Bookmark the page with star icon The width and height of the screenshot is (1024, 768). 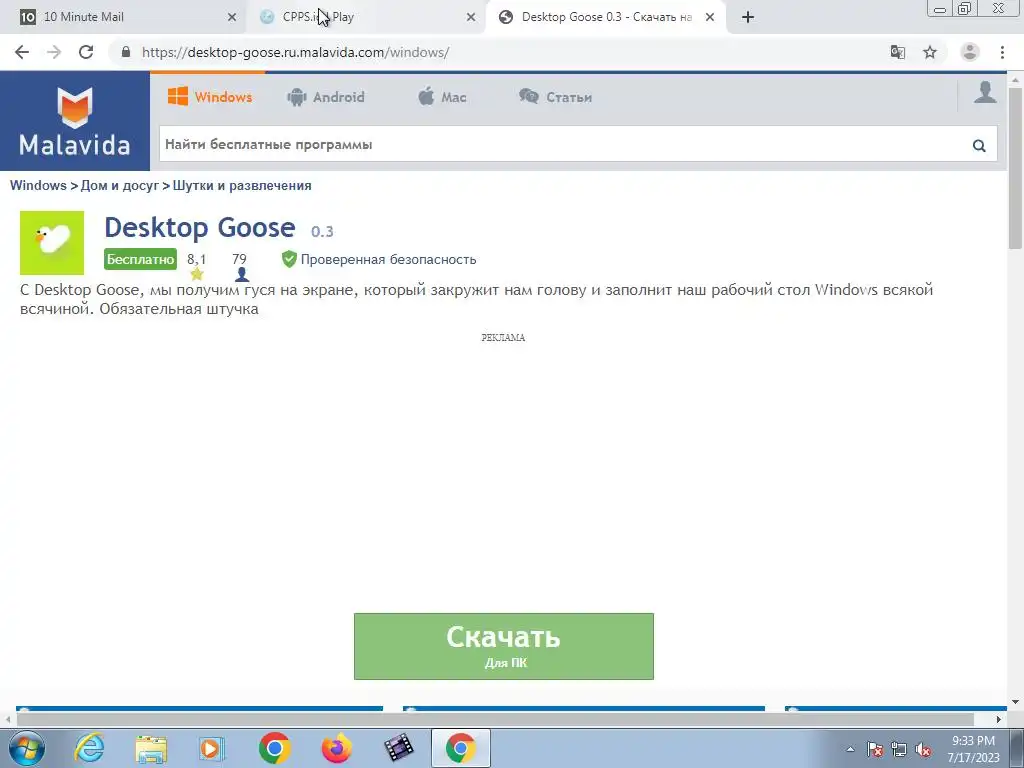(930, 52)
